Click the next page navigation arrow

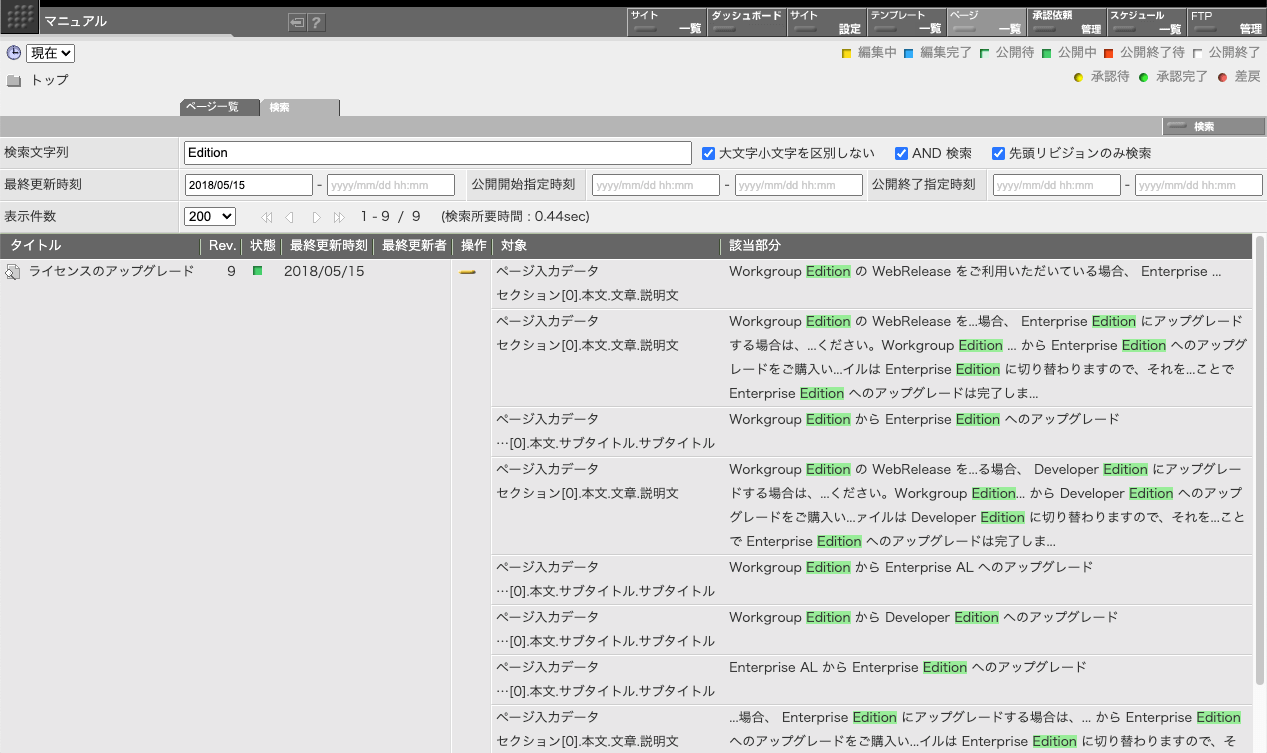pos(316,217)
